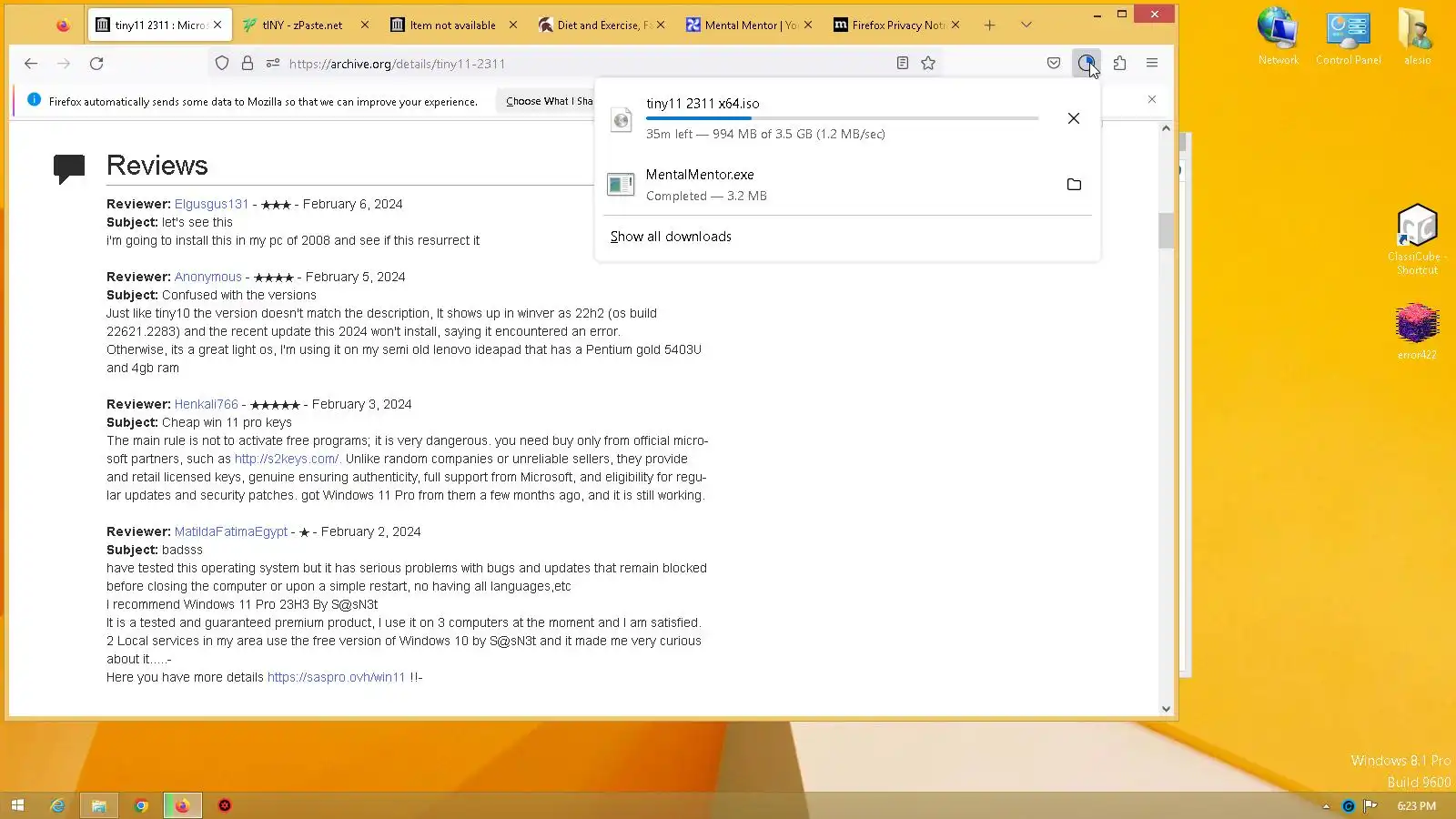Follow the http://s2keys.com/ link
The width and height of the screenshot is (1456, 819).
pyautogui.click(x=288, y=460)
